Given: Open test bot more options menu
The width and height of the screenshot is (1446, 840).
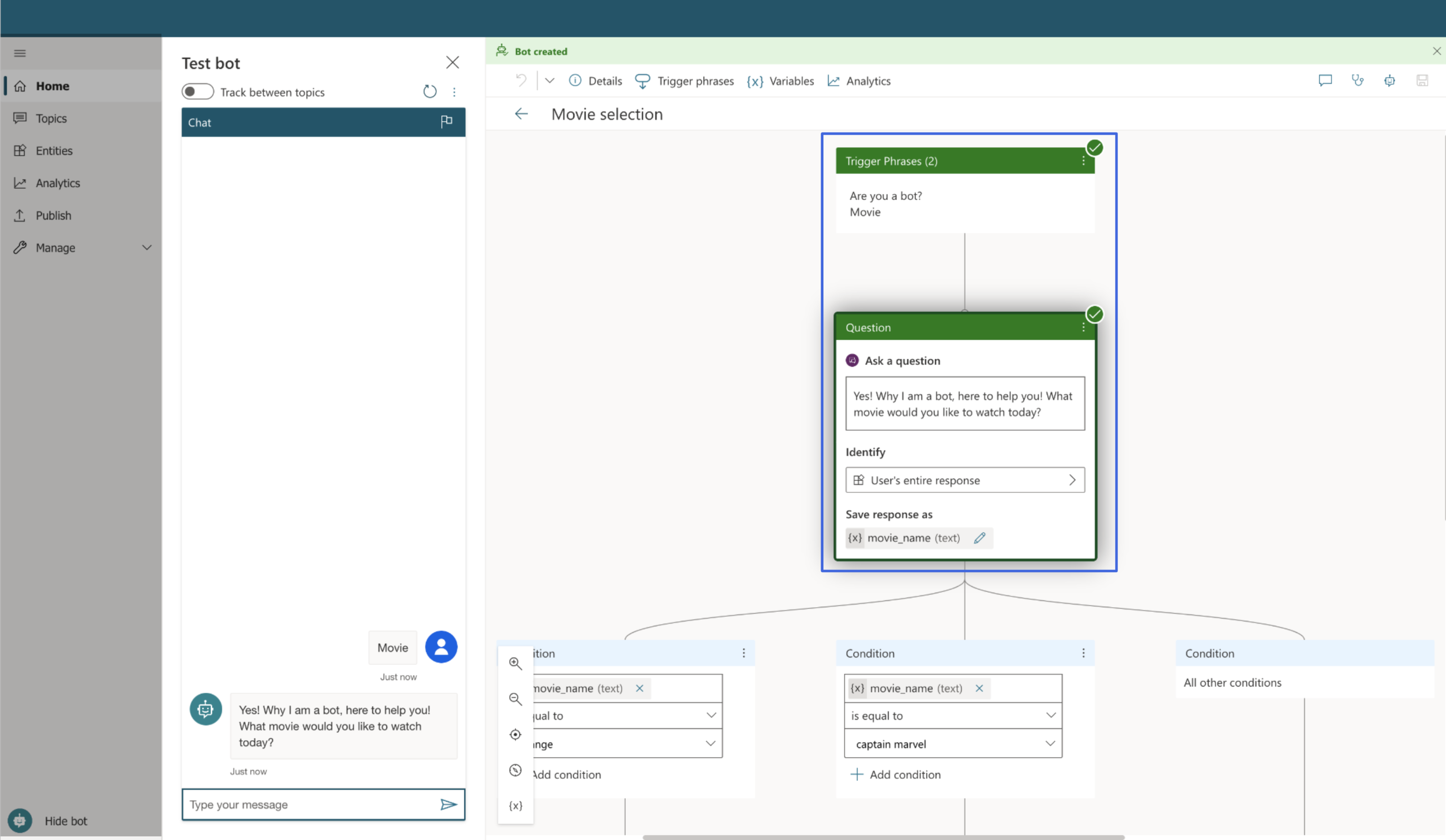Looking at the screenshot, I should [454, 92].
